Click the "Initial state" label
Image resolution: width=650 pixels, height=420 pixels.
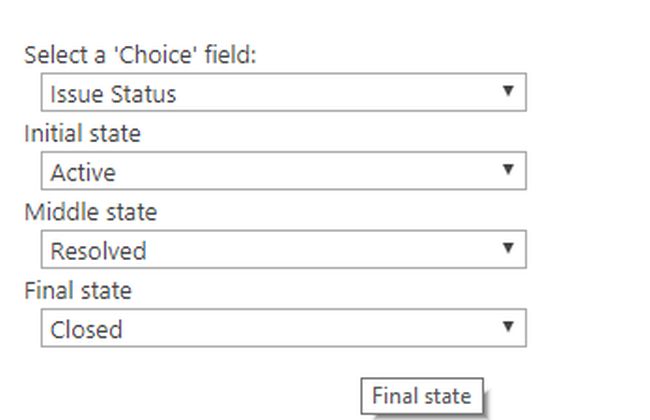point(83,133)
